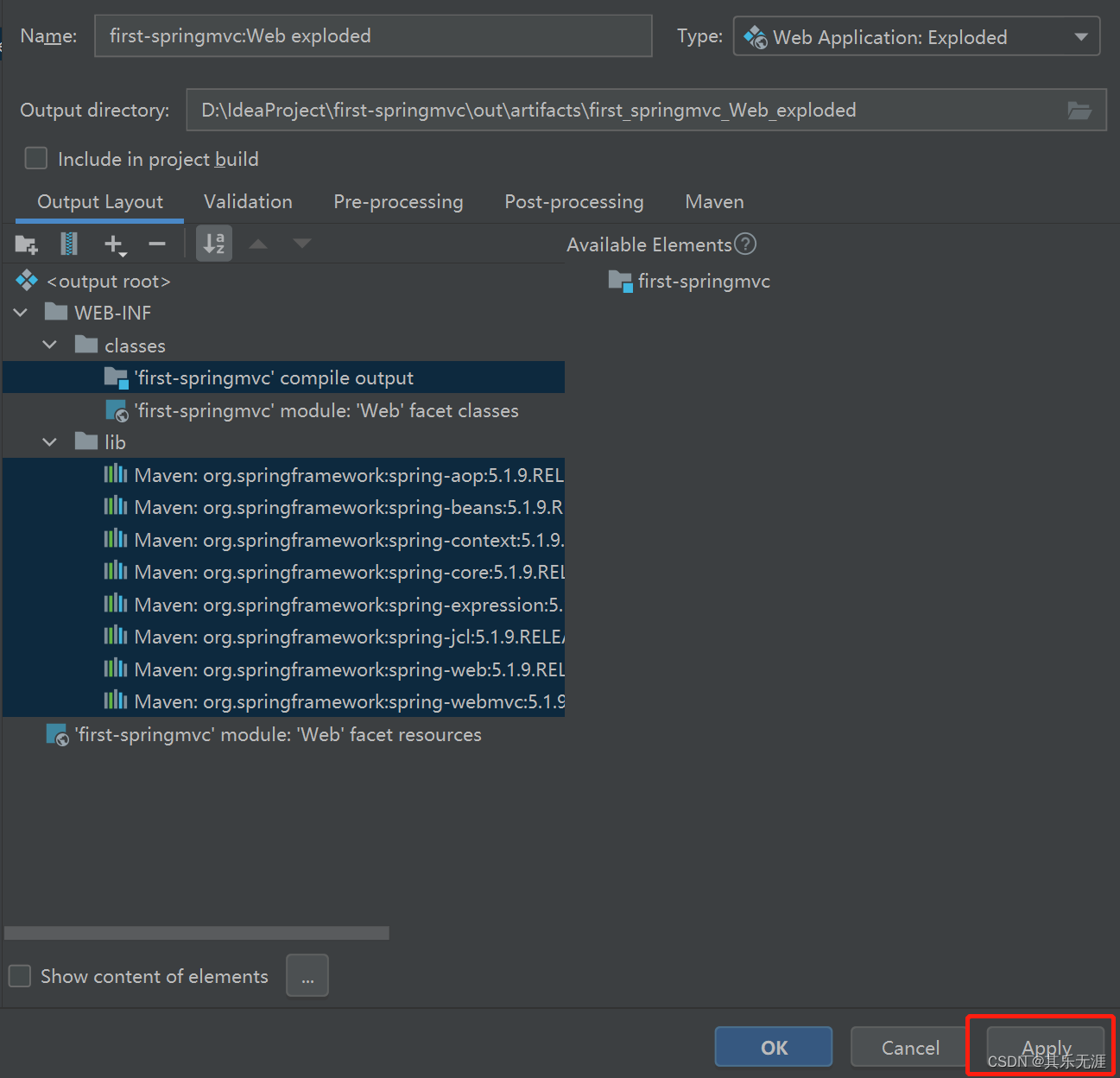Open the help for Available Elements
Screen dimensions: 1120x1078
pyautogui.click(x=744, y=244)
